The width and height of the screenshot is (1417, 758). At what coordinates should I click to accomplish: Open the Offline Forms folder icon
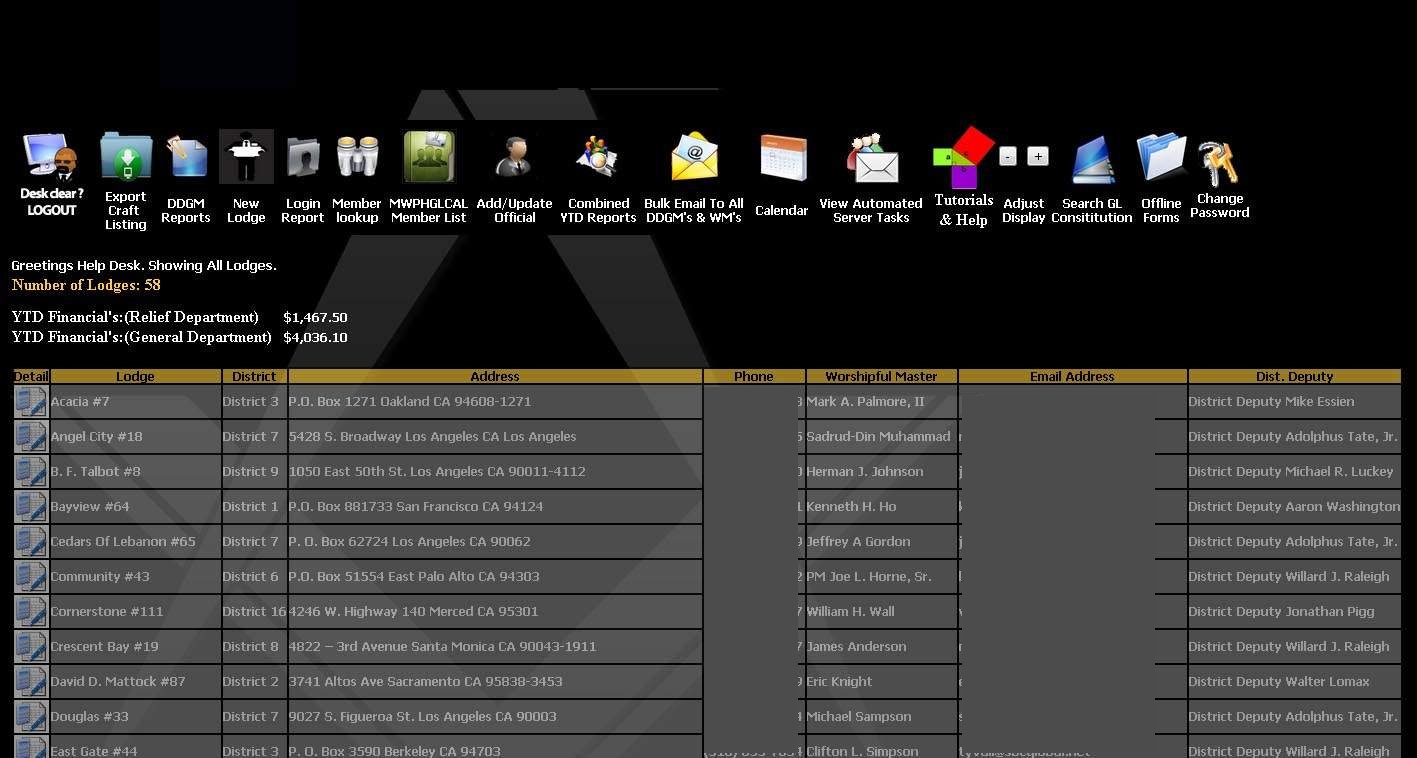pyautogui.click(x=1161, y=158)
